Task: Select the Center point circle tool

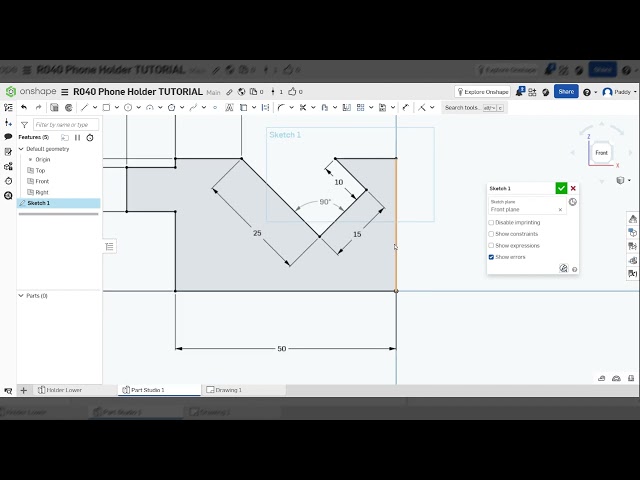Action: point(128,107)
